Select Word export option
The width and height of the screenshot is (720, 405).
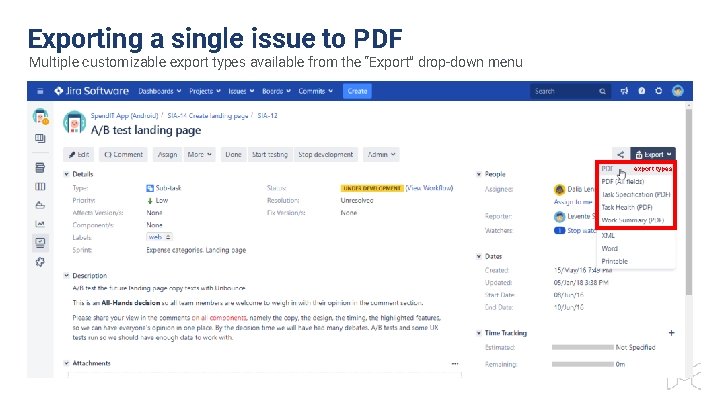pos(636,248)
